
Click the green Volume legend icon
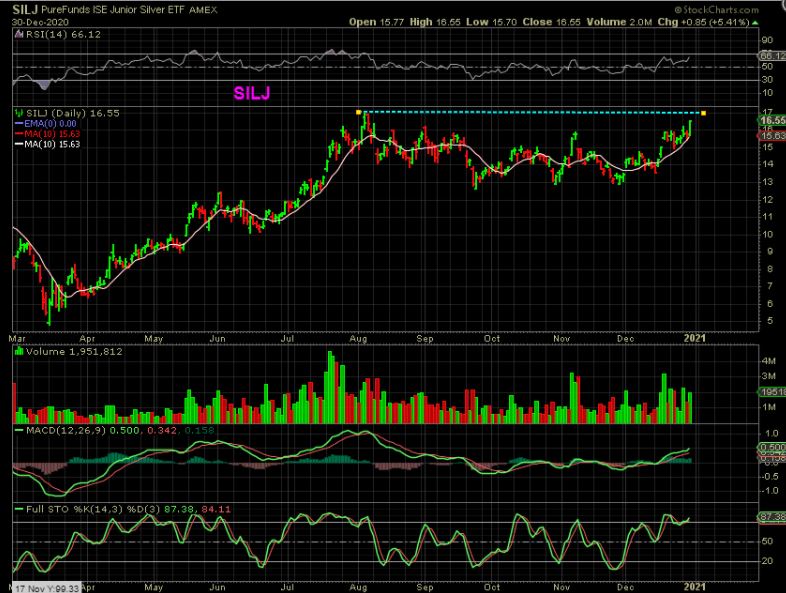[19, 351]
